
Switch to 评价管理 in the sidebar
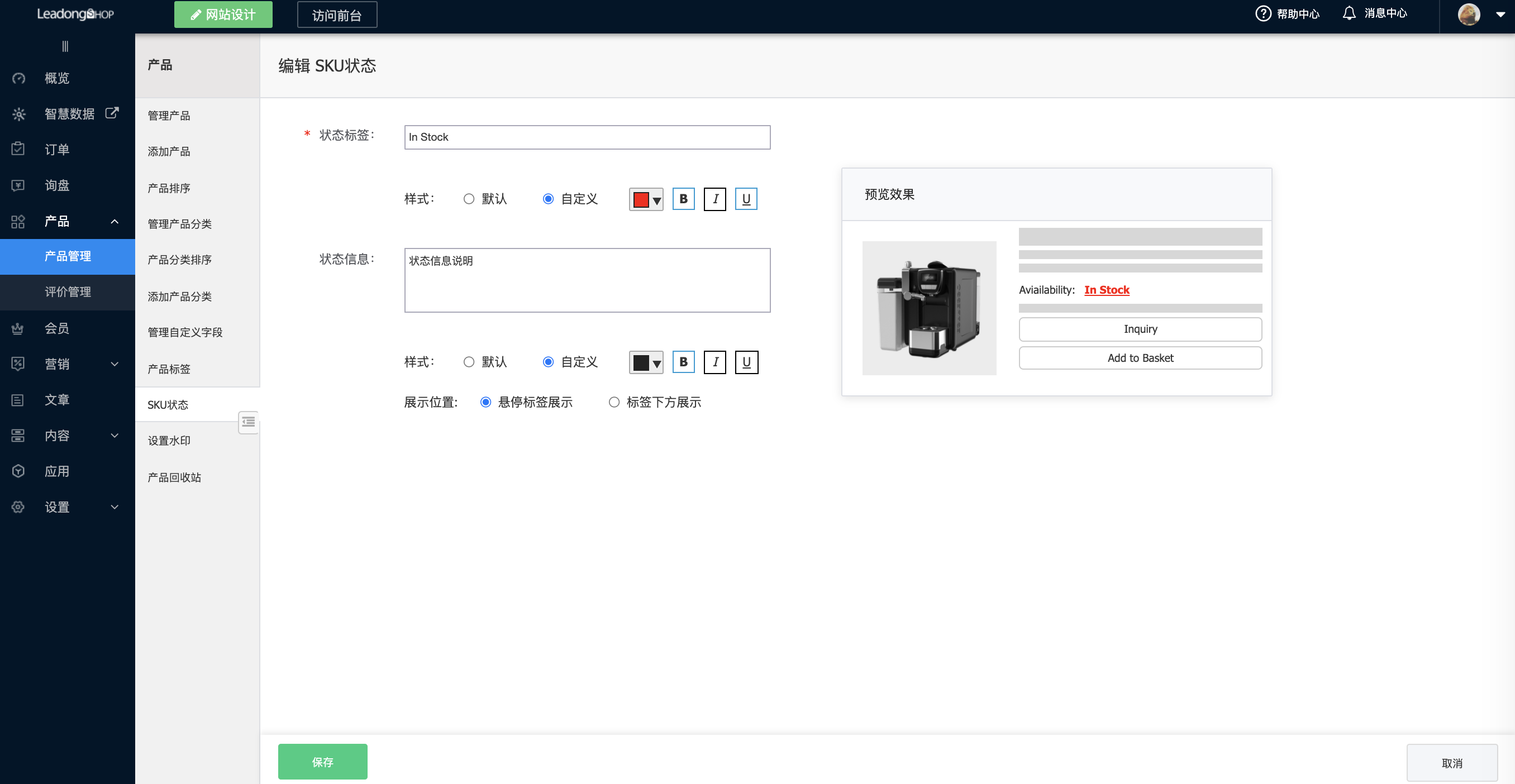coord(68,292)
